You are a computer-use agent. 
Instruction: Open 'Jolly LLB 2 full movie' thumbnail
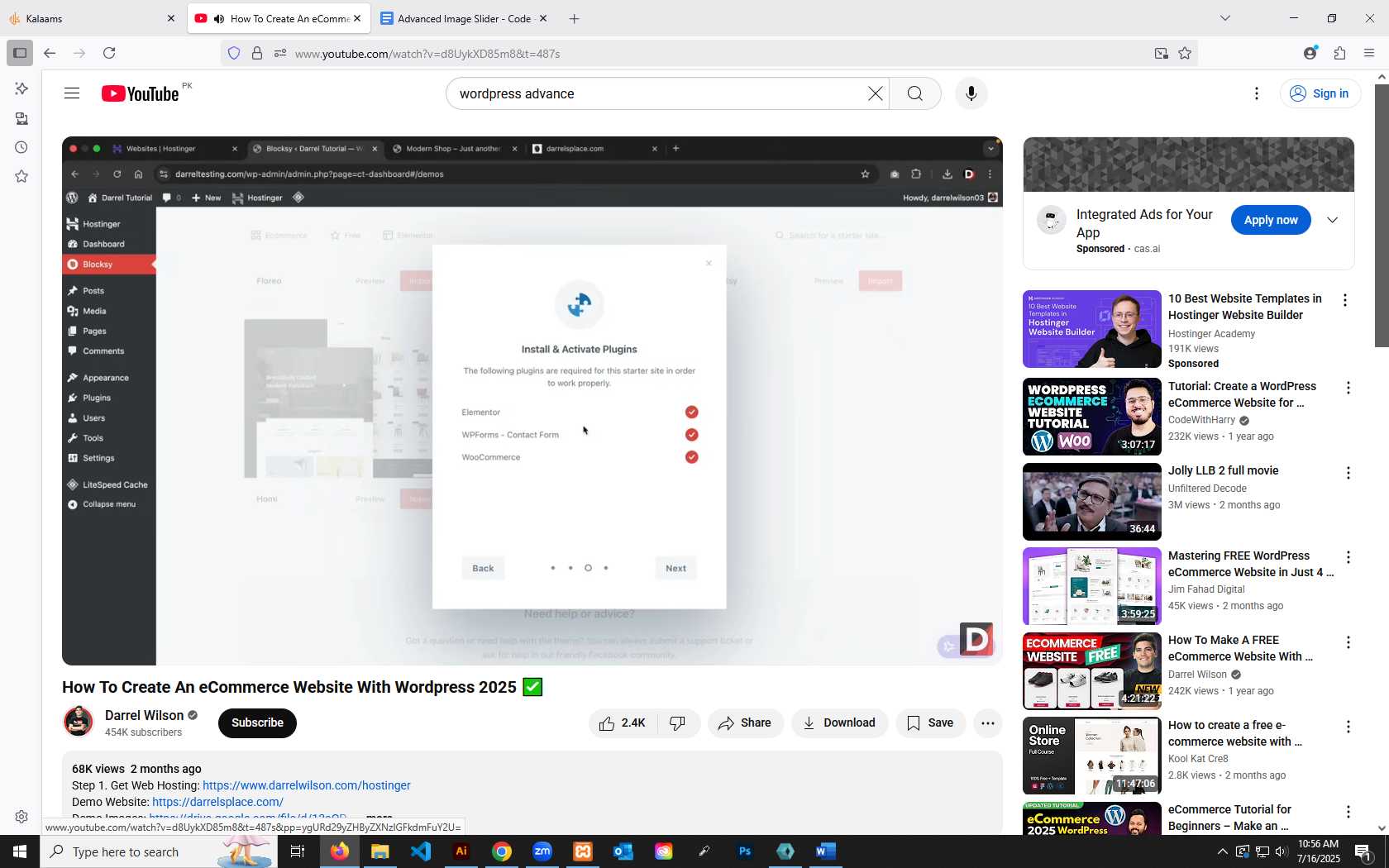[1091, 502]
